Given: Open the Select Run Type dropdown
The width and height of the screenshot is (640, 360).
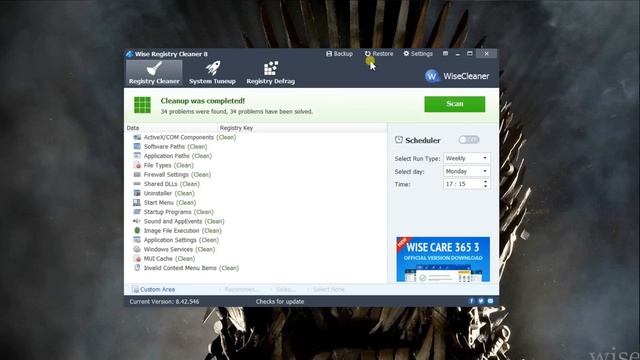Looking at the screenshot, I should [467, 158].
